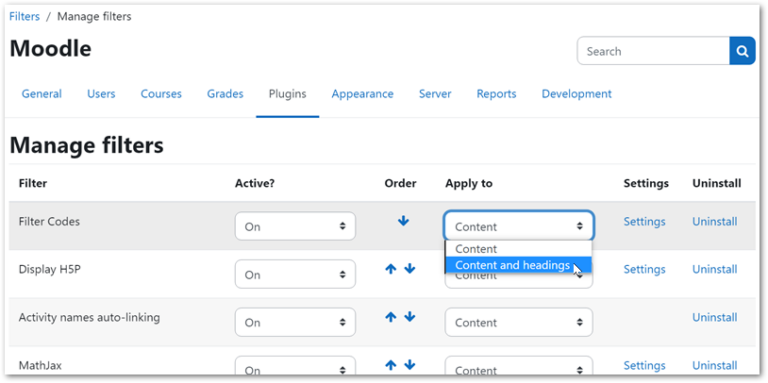The width and height of the screenshot is (768, 383).
Task: Open Display H5P Active dropdown
Action: coord(295,274)
